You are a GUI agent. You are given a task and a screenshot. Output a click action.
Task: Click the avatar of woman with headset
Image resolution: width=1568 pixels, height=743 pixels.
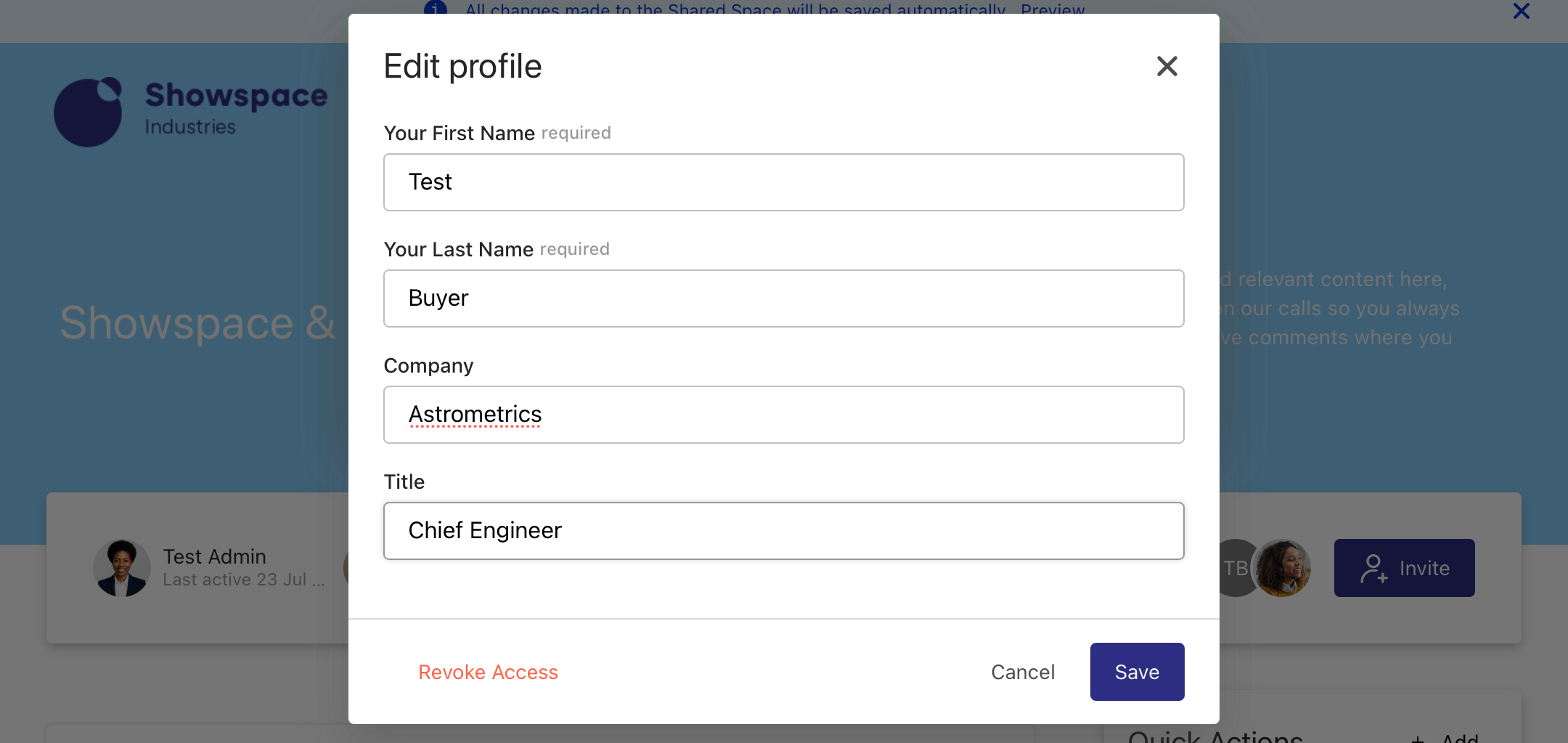[1283, 568]
